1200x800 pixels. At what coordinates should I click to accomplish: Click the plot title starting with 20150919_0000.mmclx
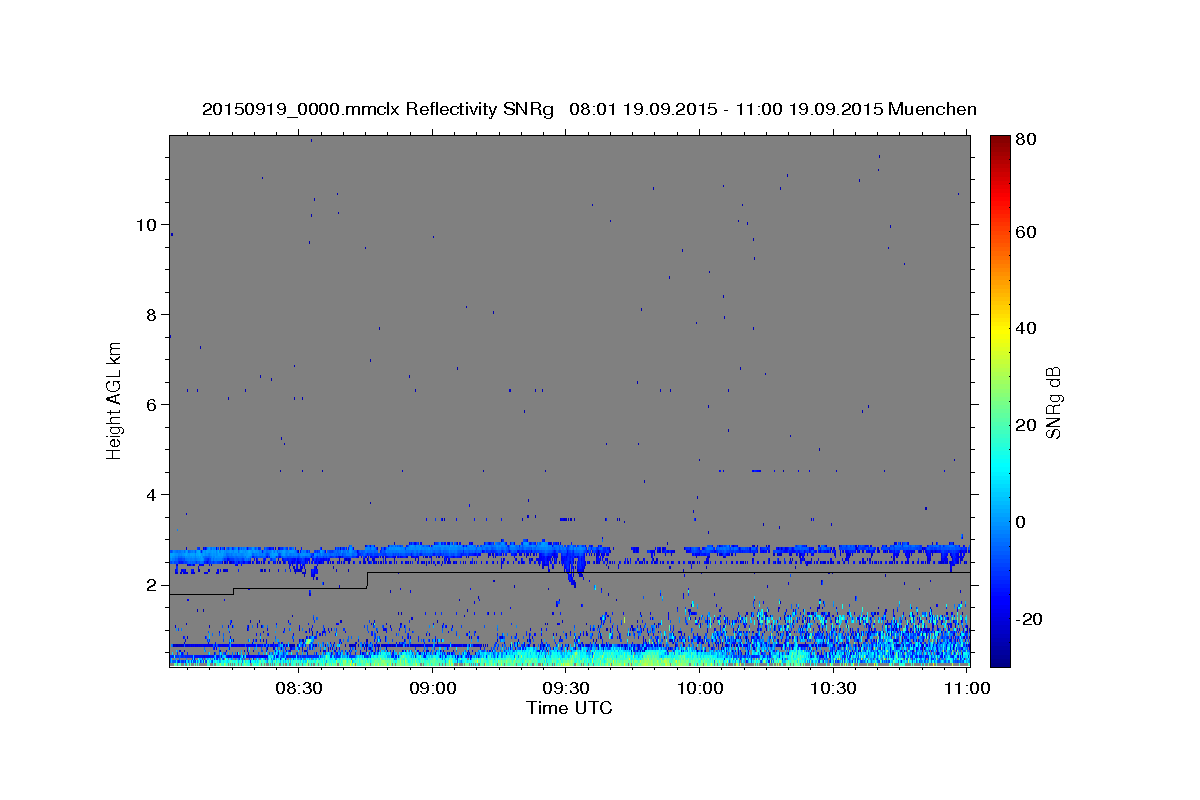(x=589, y=108)
